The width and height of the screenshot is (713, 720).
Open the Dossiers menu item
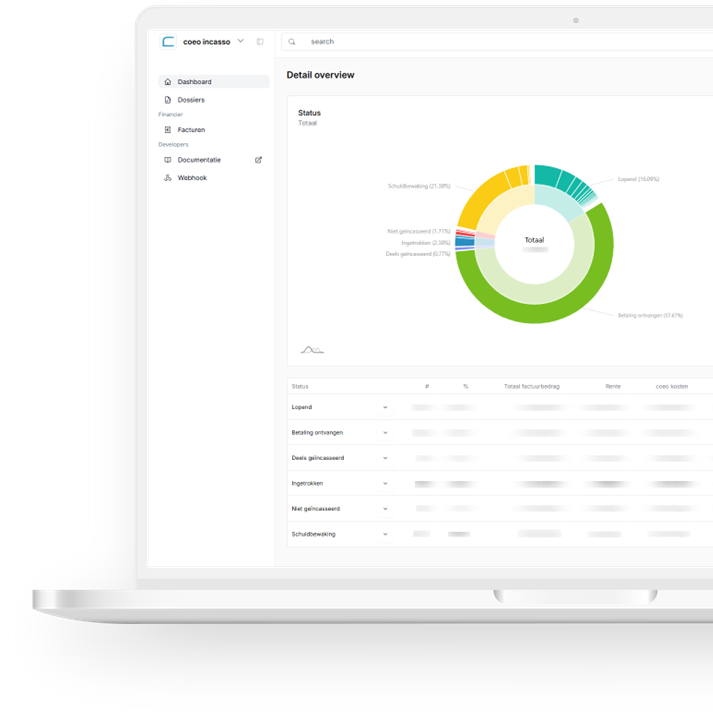tap(191, 100)
